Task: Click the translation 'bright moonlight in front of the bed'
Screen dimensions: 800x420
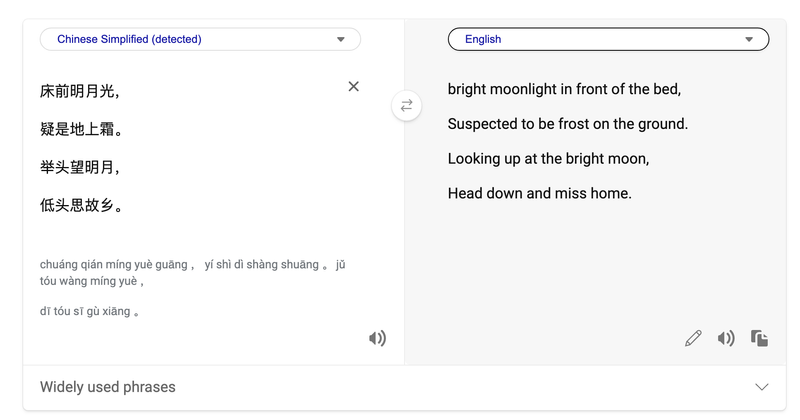Action: click(564, 89)
